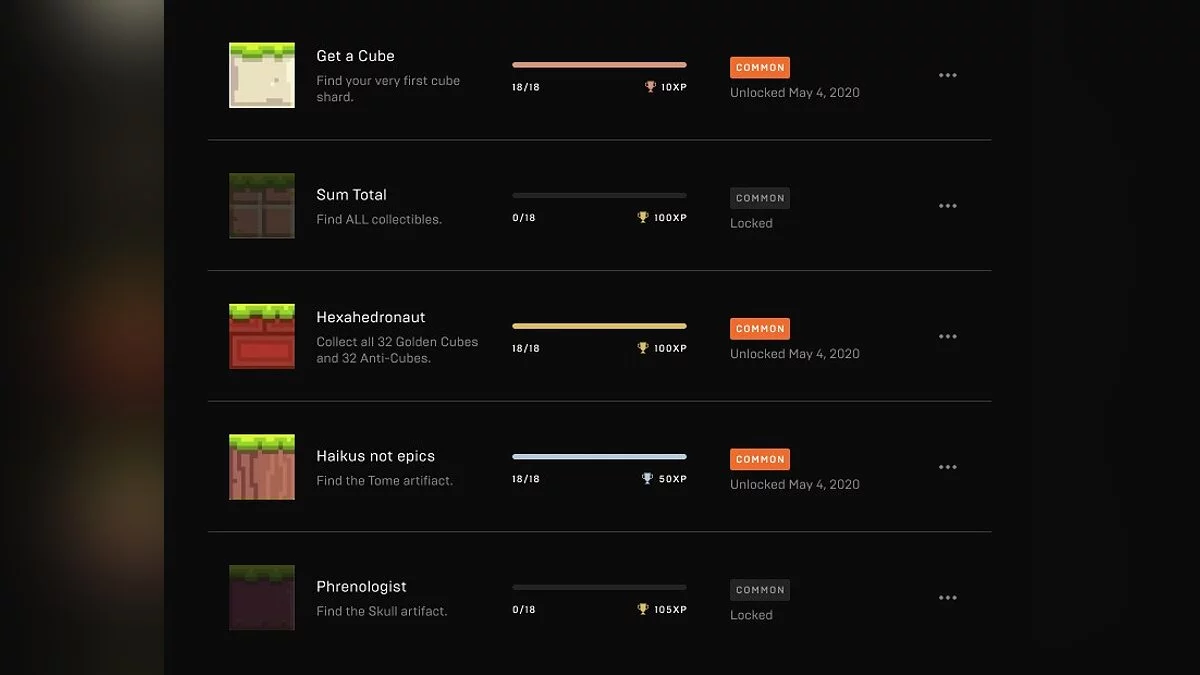1200x675 pixels.
Task: Click the silver 50XP trophy icon
Action: tap(647, 479)
